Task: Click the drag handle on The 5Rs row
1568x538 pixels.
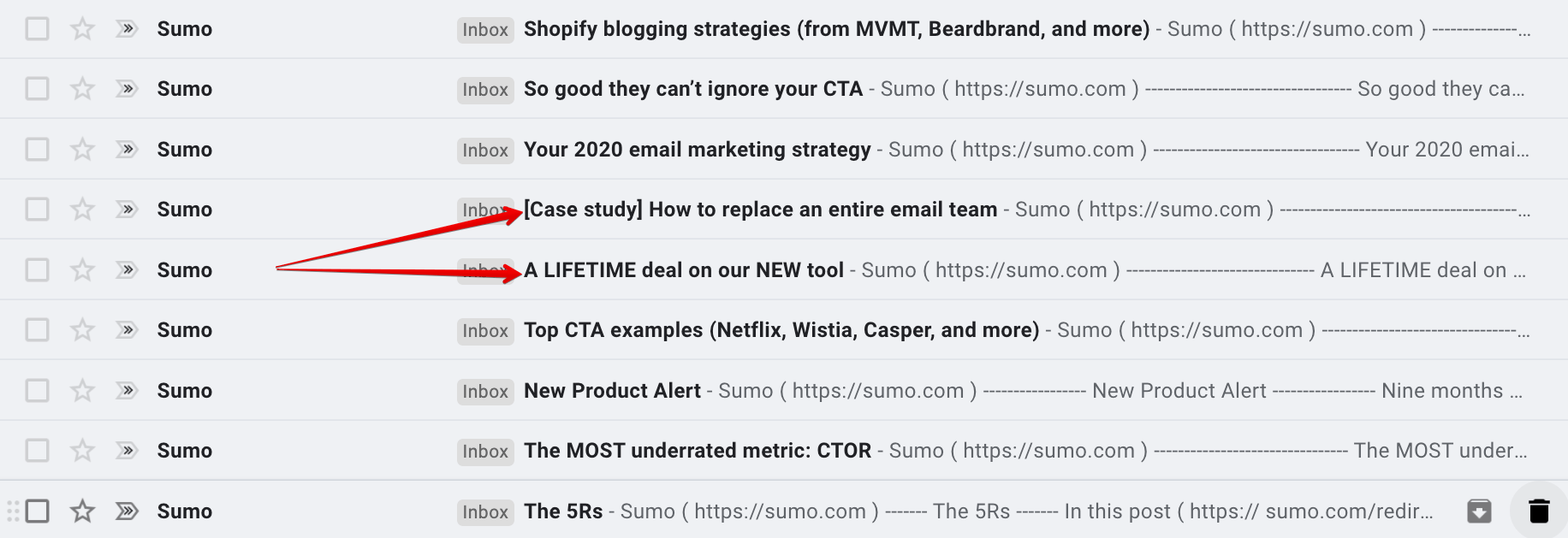Action: click(x=13, y=511)
